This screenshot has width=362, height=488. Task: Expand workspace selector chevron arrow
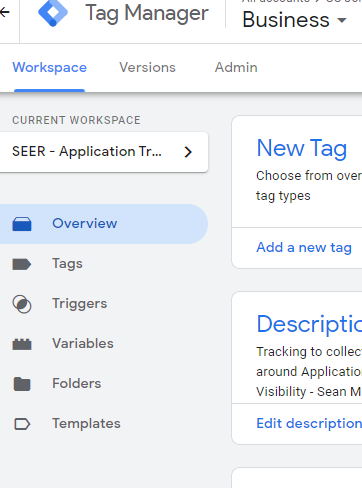188,152
